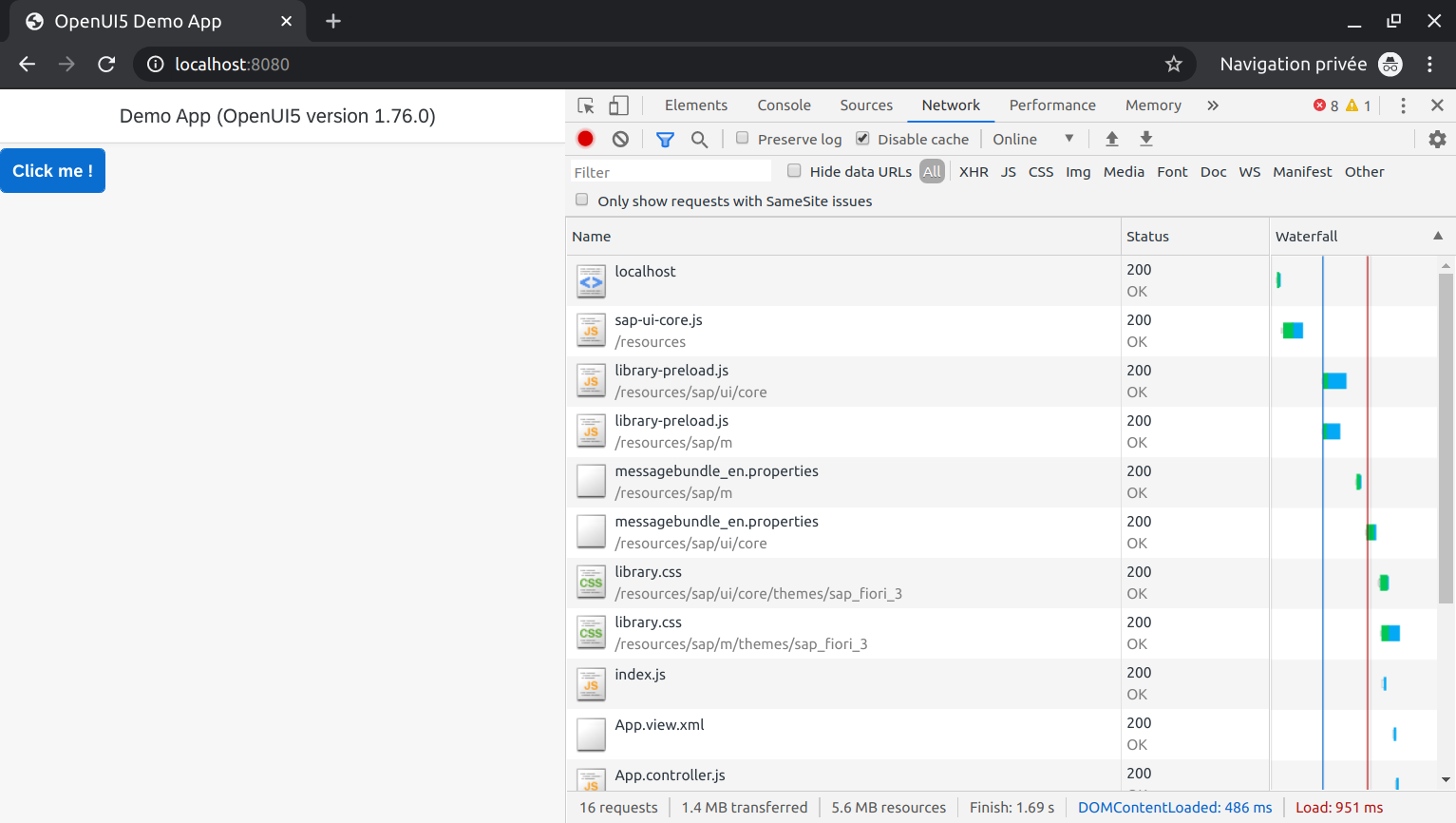
Task: View site information icon
Action: pos(155,64)
